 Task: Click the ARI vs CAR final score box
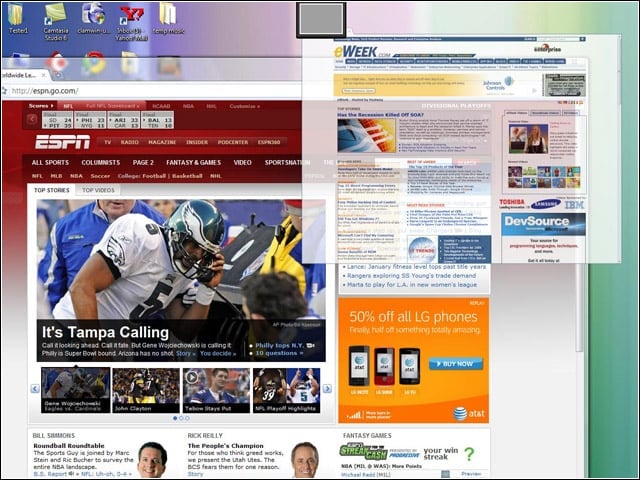point(123,120)
